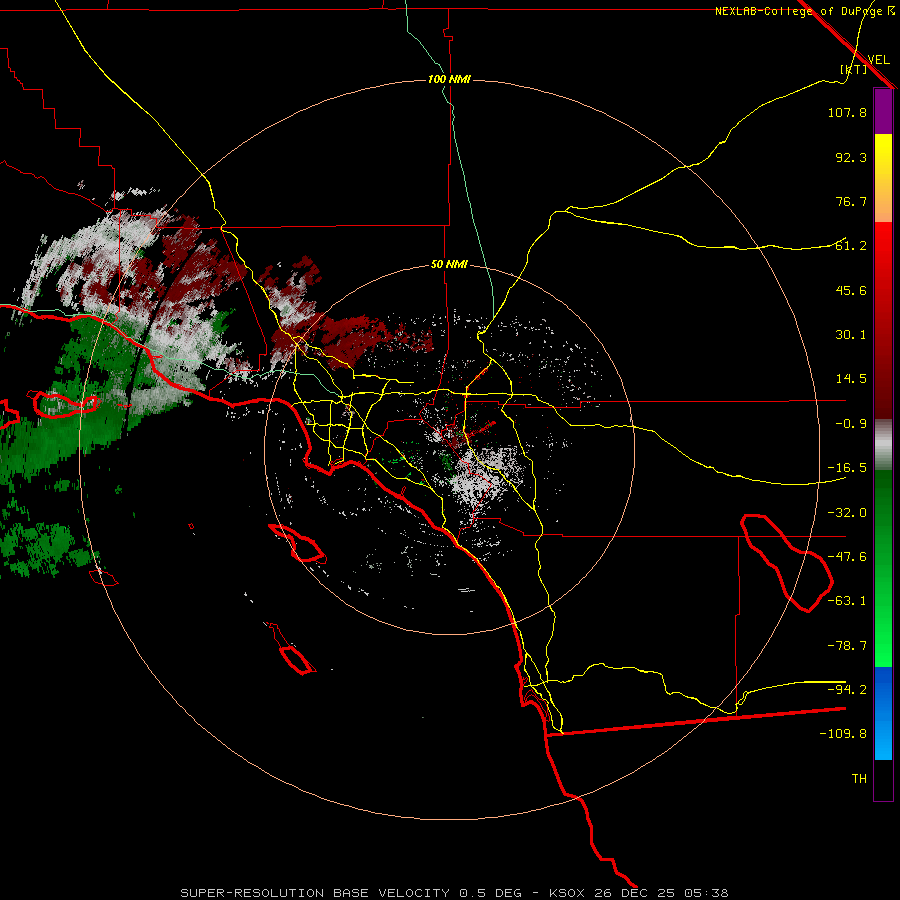Viewport: 900px width, 900px height.
Task: Click the NEXLAB-College of DuPage label
Action: pos(804,11)
